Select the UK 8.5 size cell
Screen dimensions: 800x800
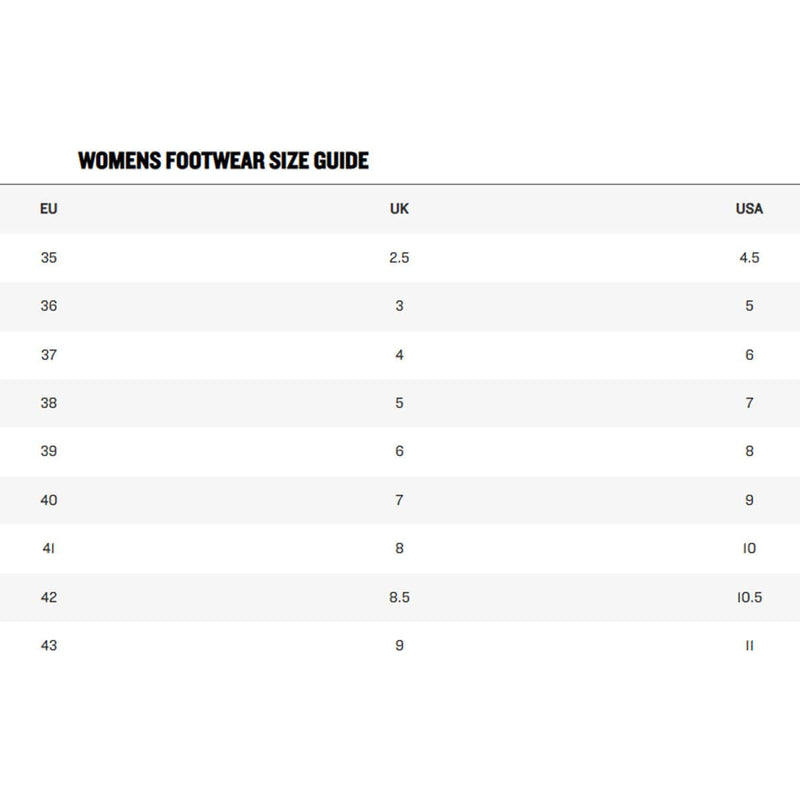pyautogui.click(x=399, y=597)
